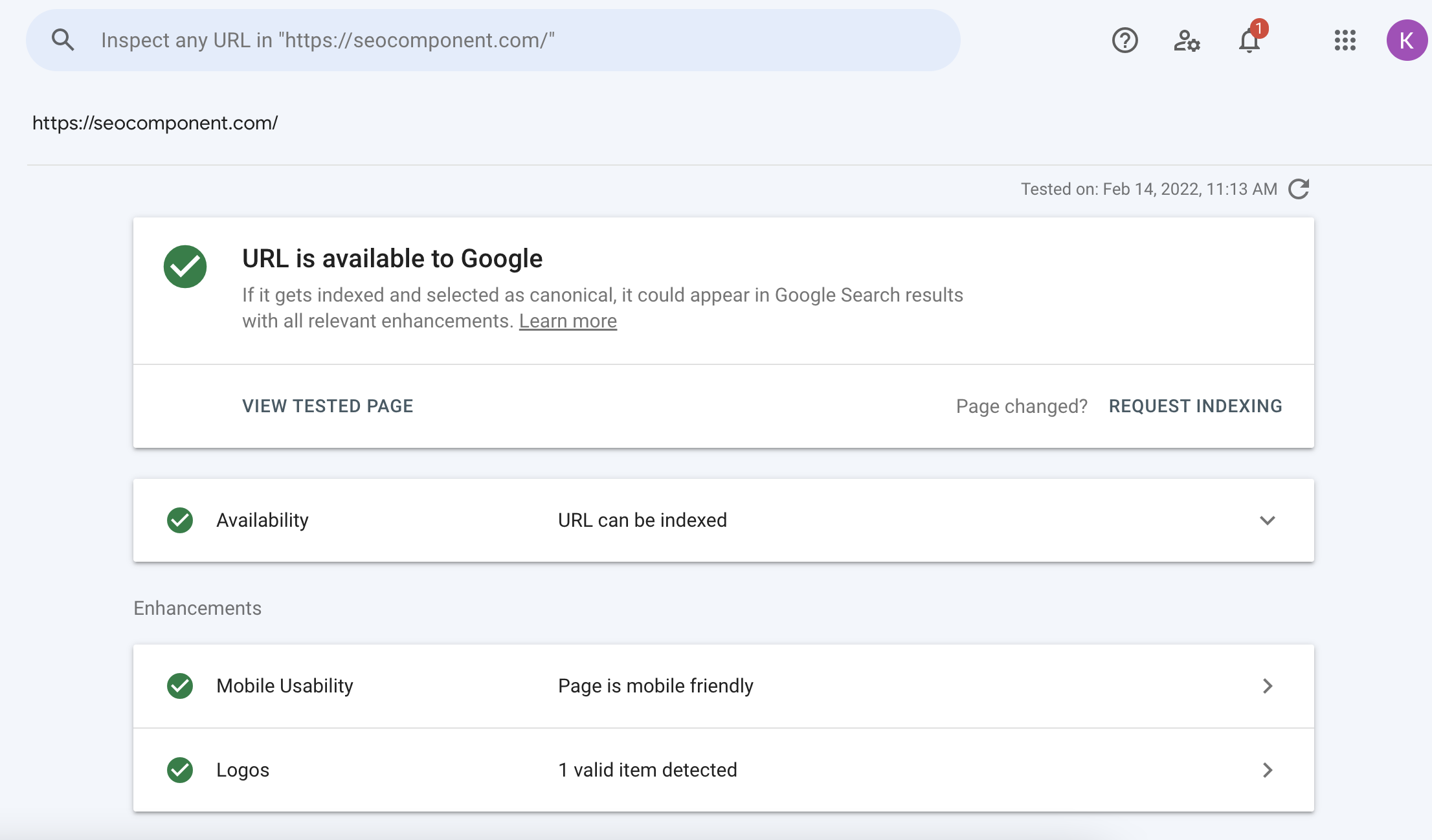Click REQUEST INDEXING
Image resolution: width=1432 pixels, height=840 pixels.
(1195, 406)
